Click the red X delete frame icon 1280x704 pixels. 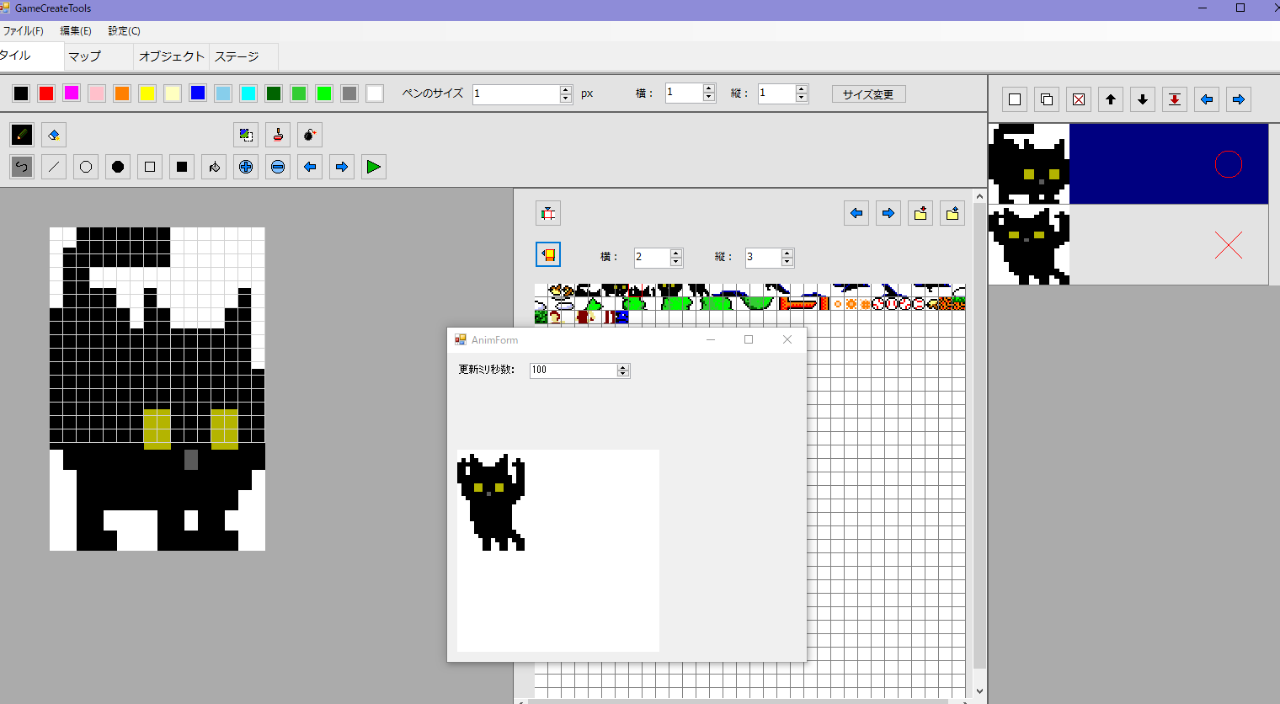(x=1078, y=99)
